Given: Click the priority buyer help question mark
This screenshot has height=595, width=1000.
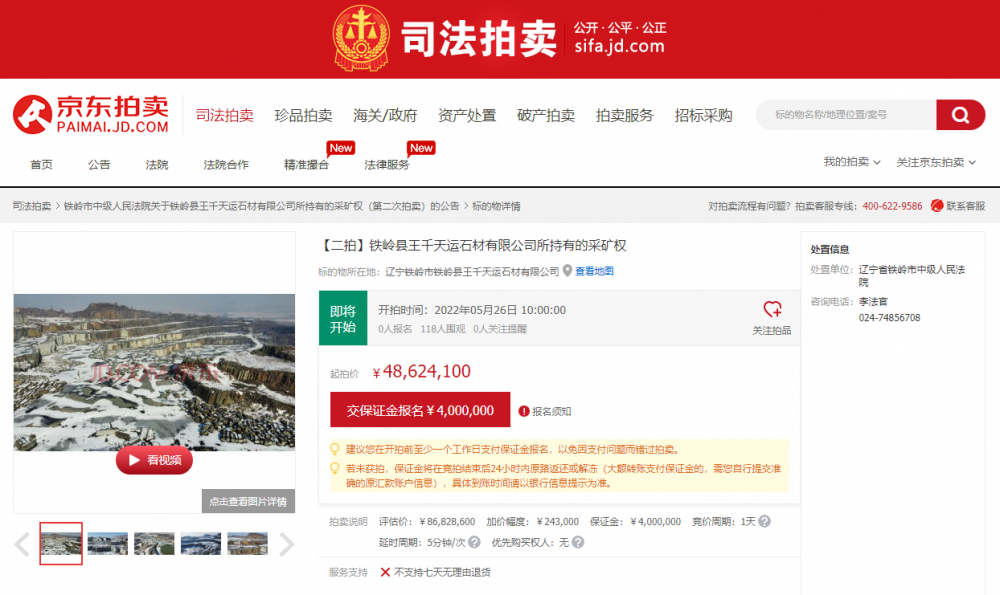Looking at the screenshot, I should pos(578,542).
